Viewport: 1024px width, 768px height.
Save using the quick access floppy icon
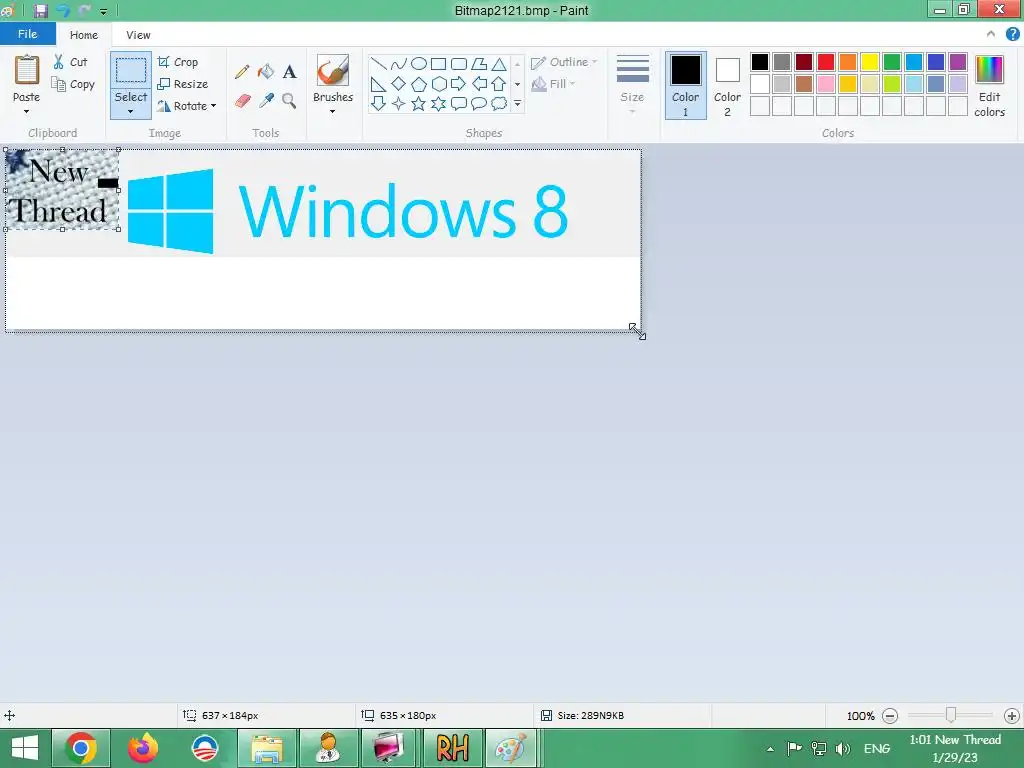tap(41, 10)
